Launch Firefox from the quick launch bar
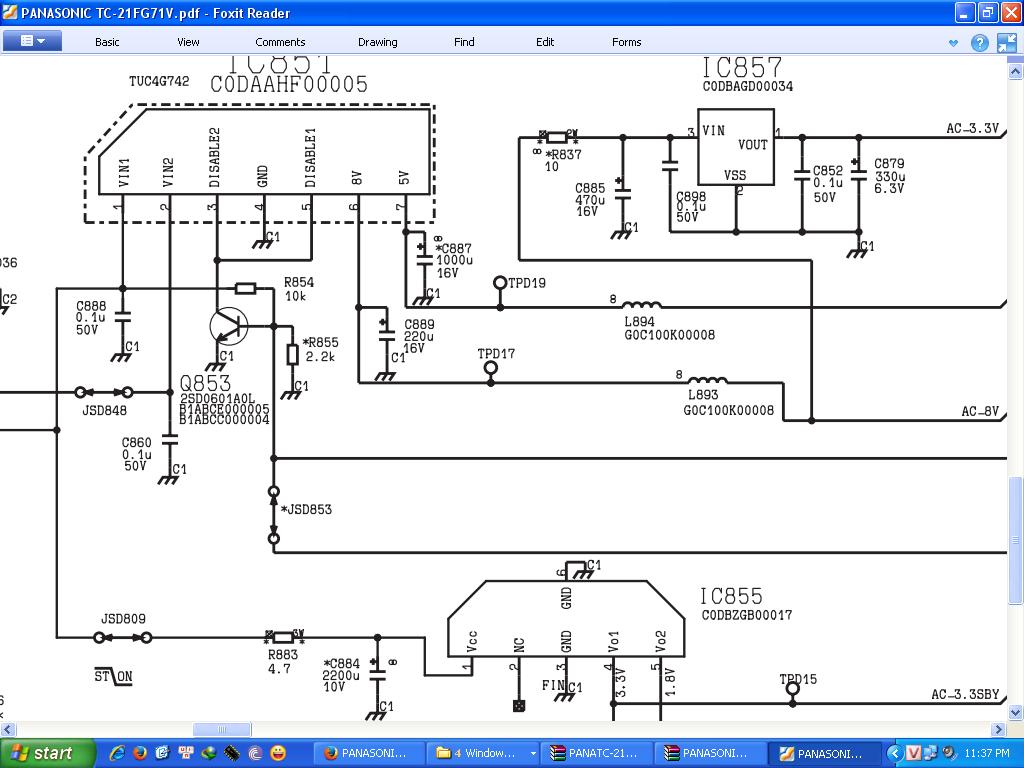The image size is (1024, 768). 140,753
